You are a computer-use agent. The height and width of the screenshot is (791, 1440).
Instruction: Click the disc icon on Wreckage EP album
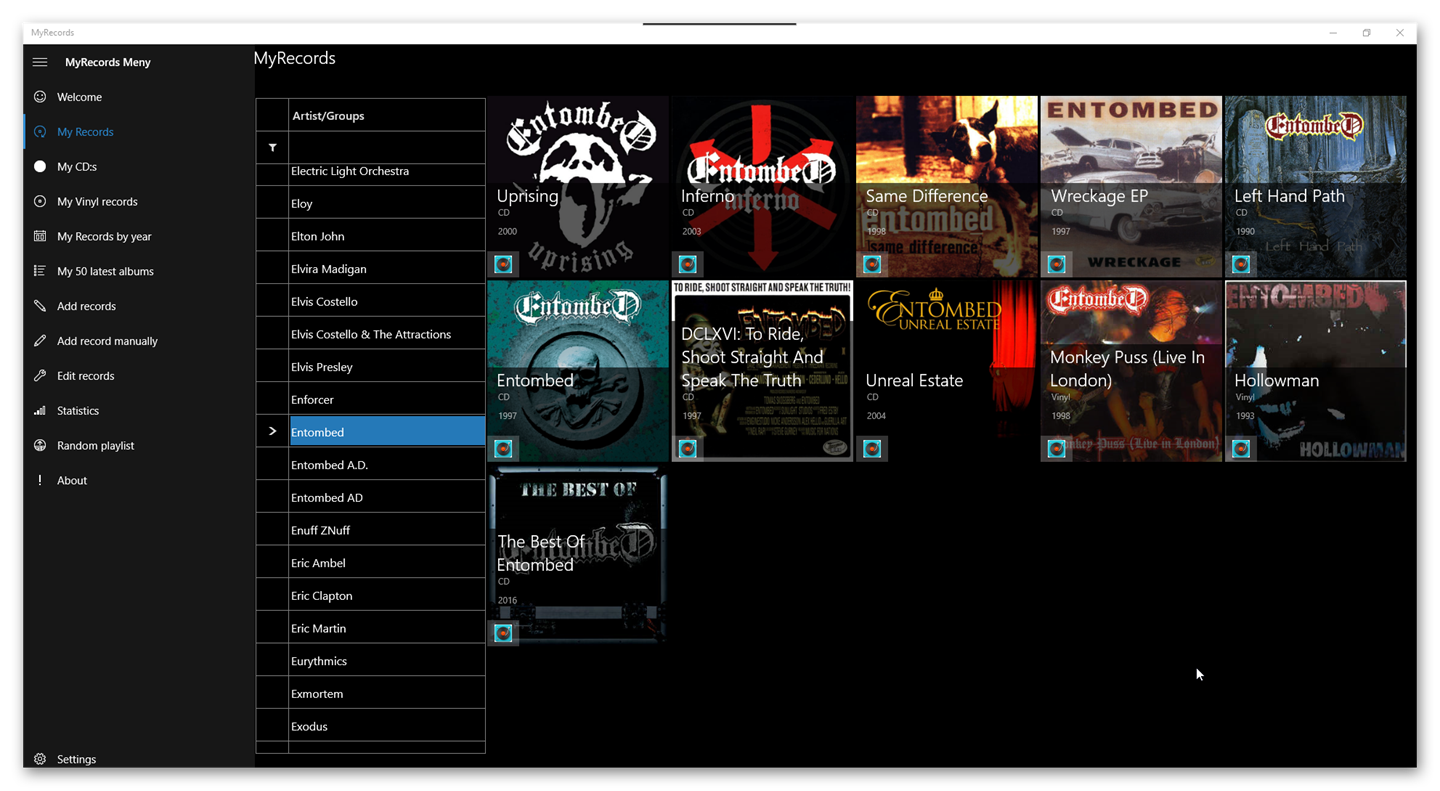(1056, 264)
